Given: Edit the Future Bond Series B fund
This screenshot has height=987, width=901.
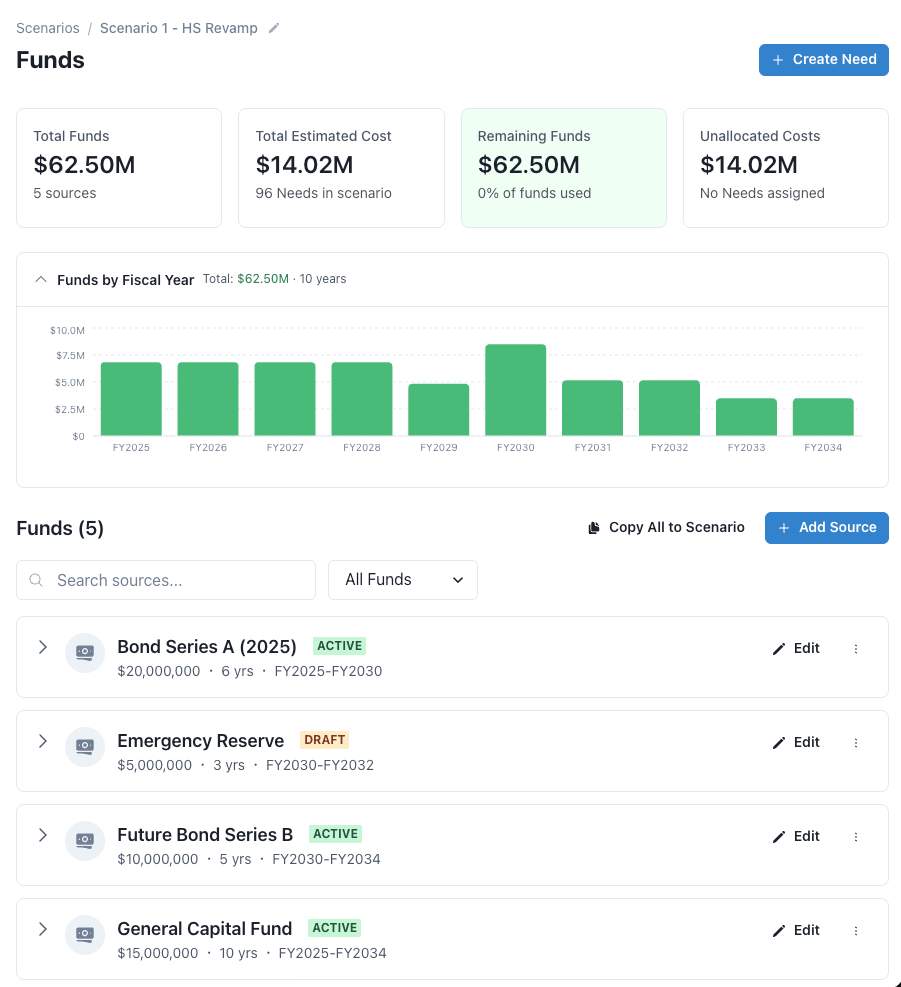Looking at the screenshot, I should point(796,836).
